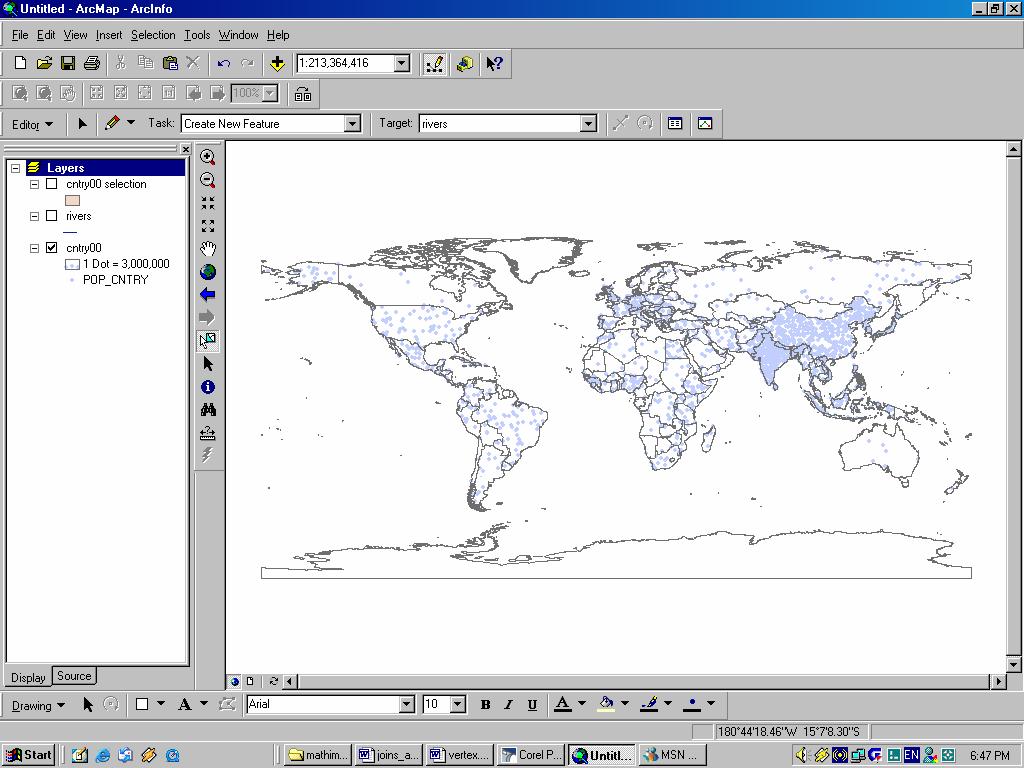Click the Add Data button

pyautogui.click(x=277, y=63)
